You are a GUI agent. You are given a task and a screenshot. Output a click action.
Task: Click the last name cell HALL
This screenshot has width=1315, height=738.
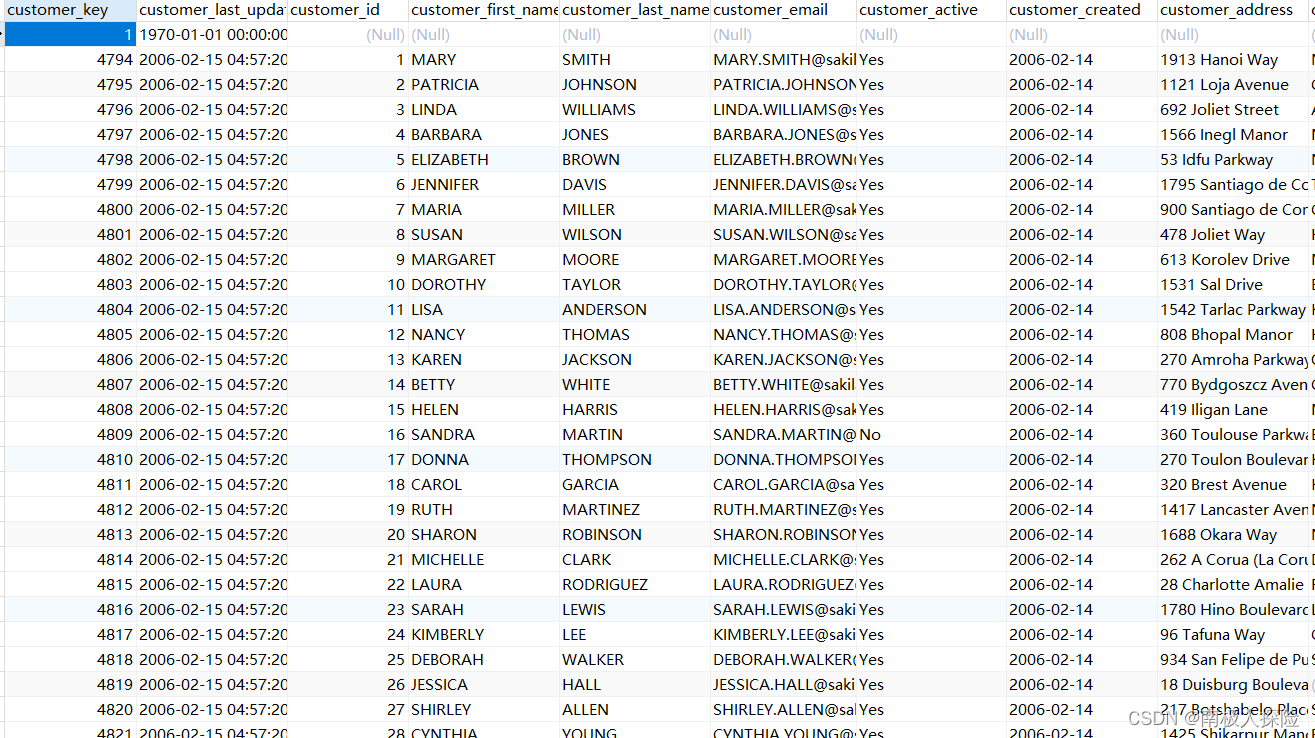[x=635, y=684]
